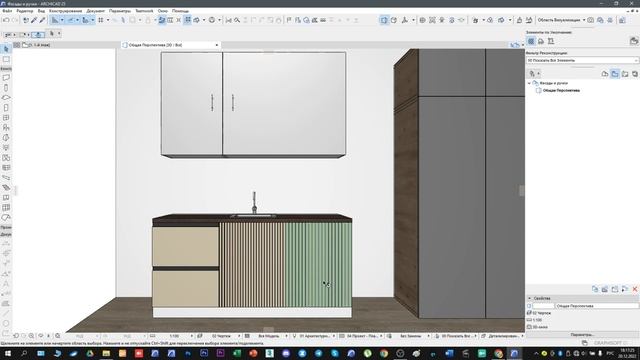Viewport: 640px width, 360px height.
Task: Open Excel from the taskbar
Action: coord(237,353)
